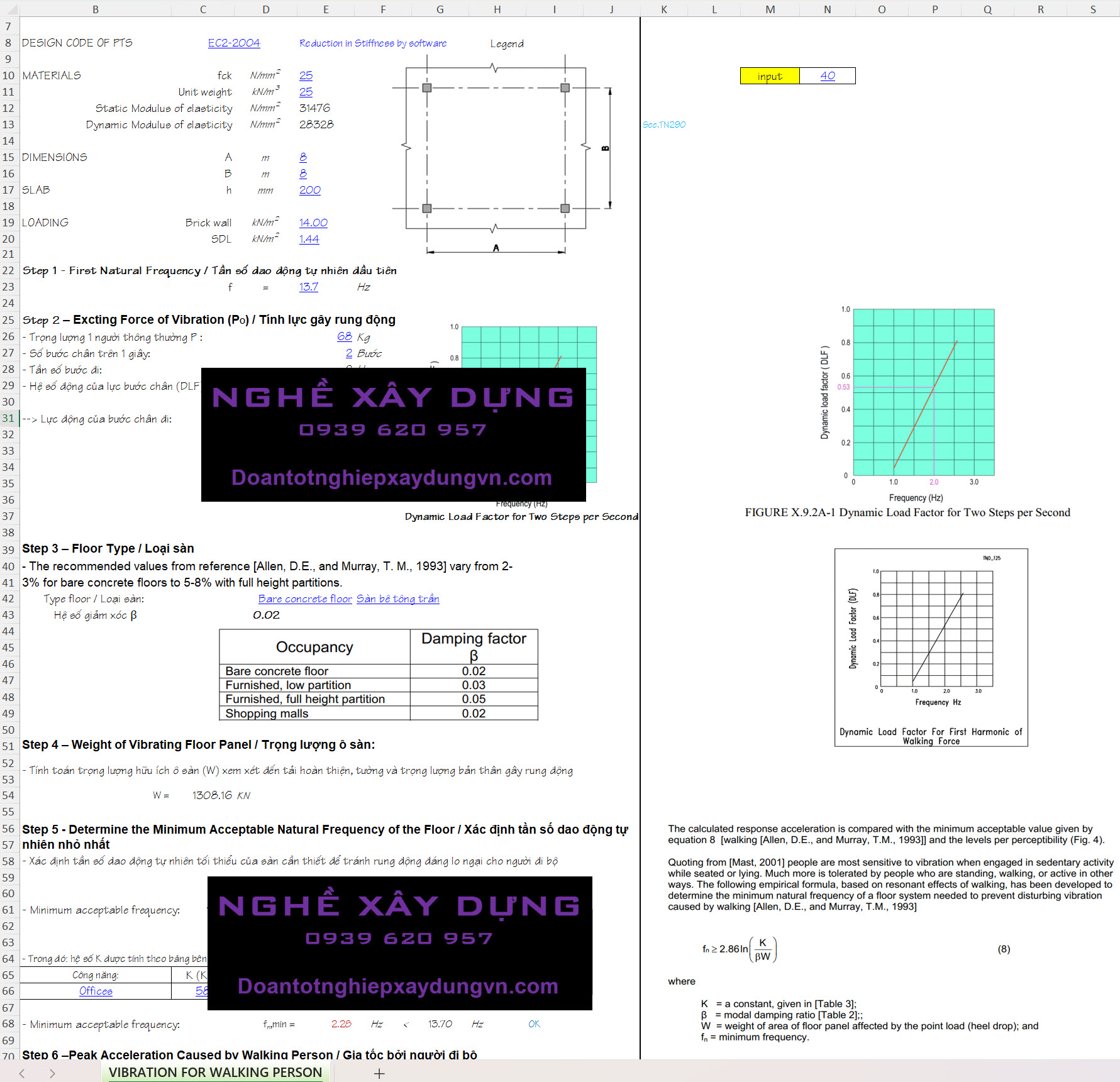The image size is (1120, 1082).
Task: Select damping factor value 0.02 in row 43
Action: pos(266,615)
